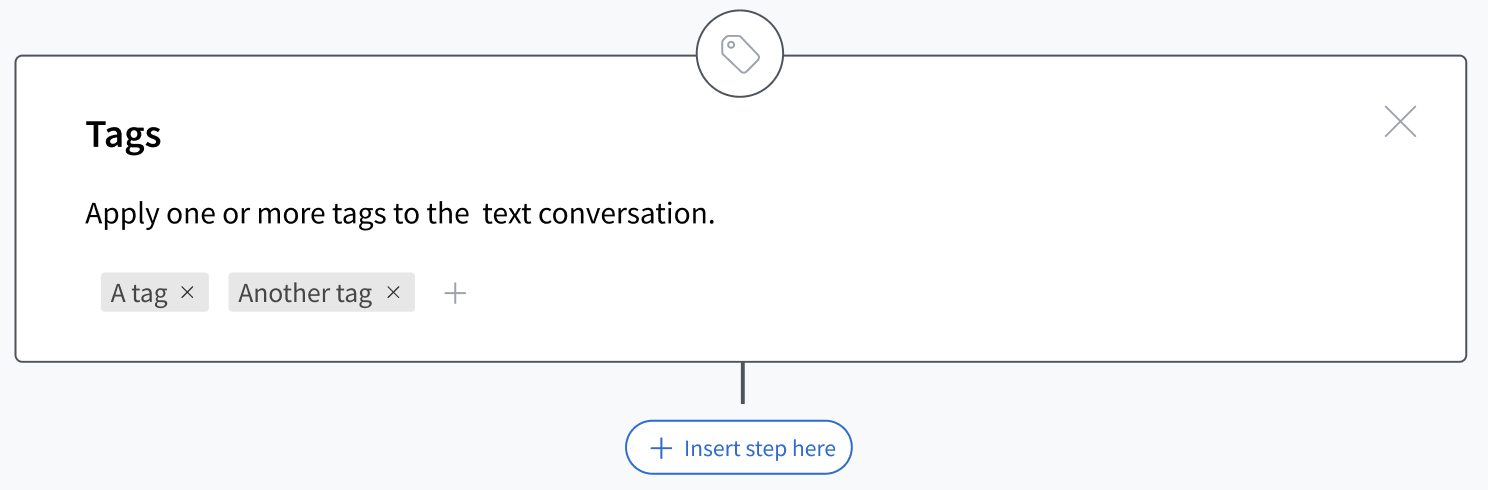
Task: Add a new tag with the plus icon
Action: [455, 293]
